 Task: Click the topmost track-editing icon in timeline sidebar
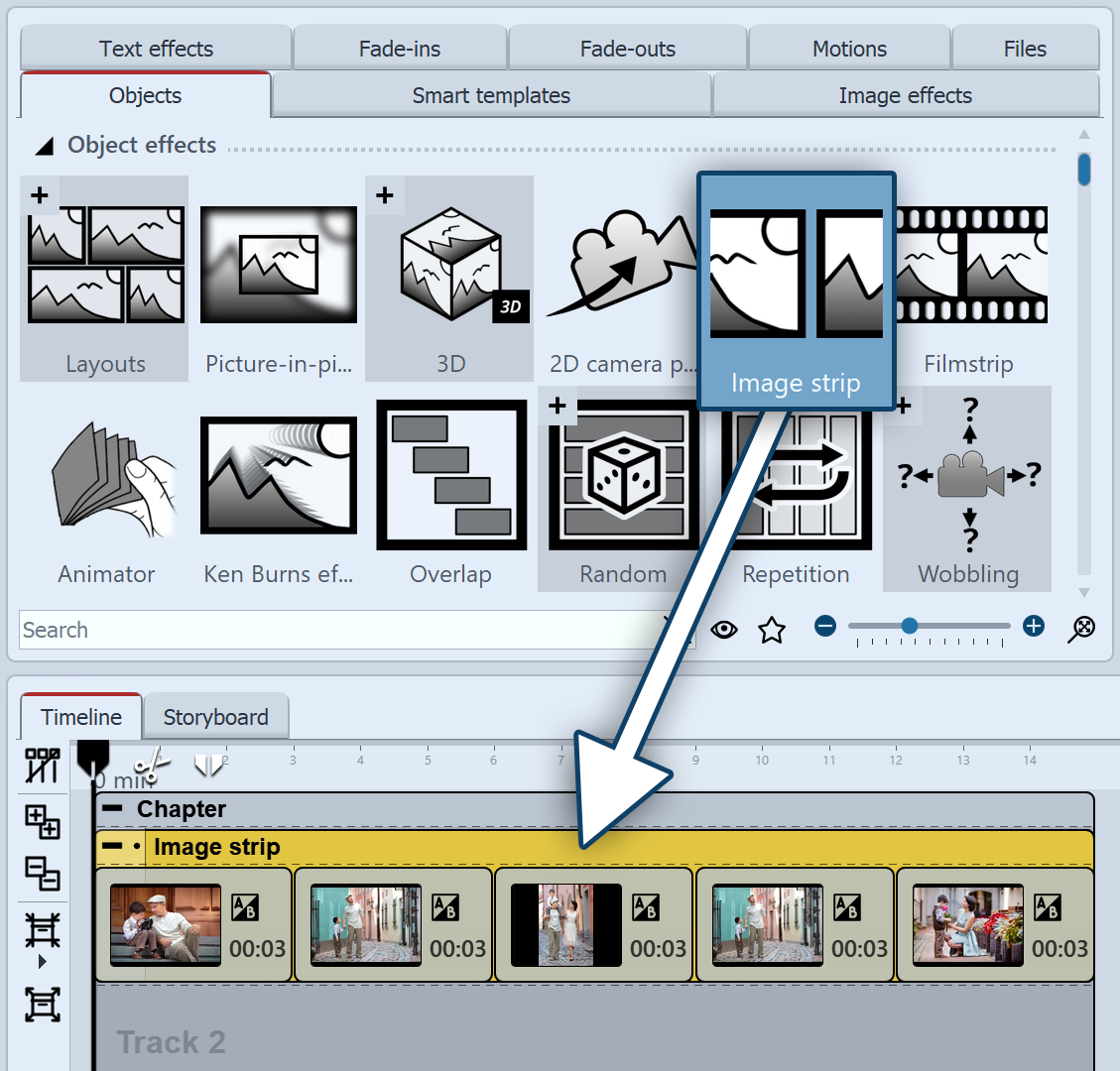pyautogui.click(x=42, y=765)
